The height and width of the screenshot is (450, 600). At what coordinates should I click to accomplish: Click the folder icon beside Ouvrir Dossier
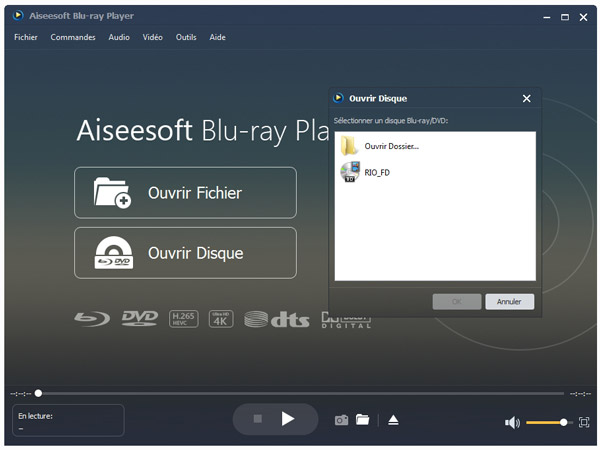click(x=349, y=146)
